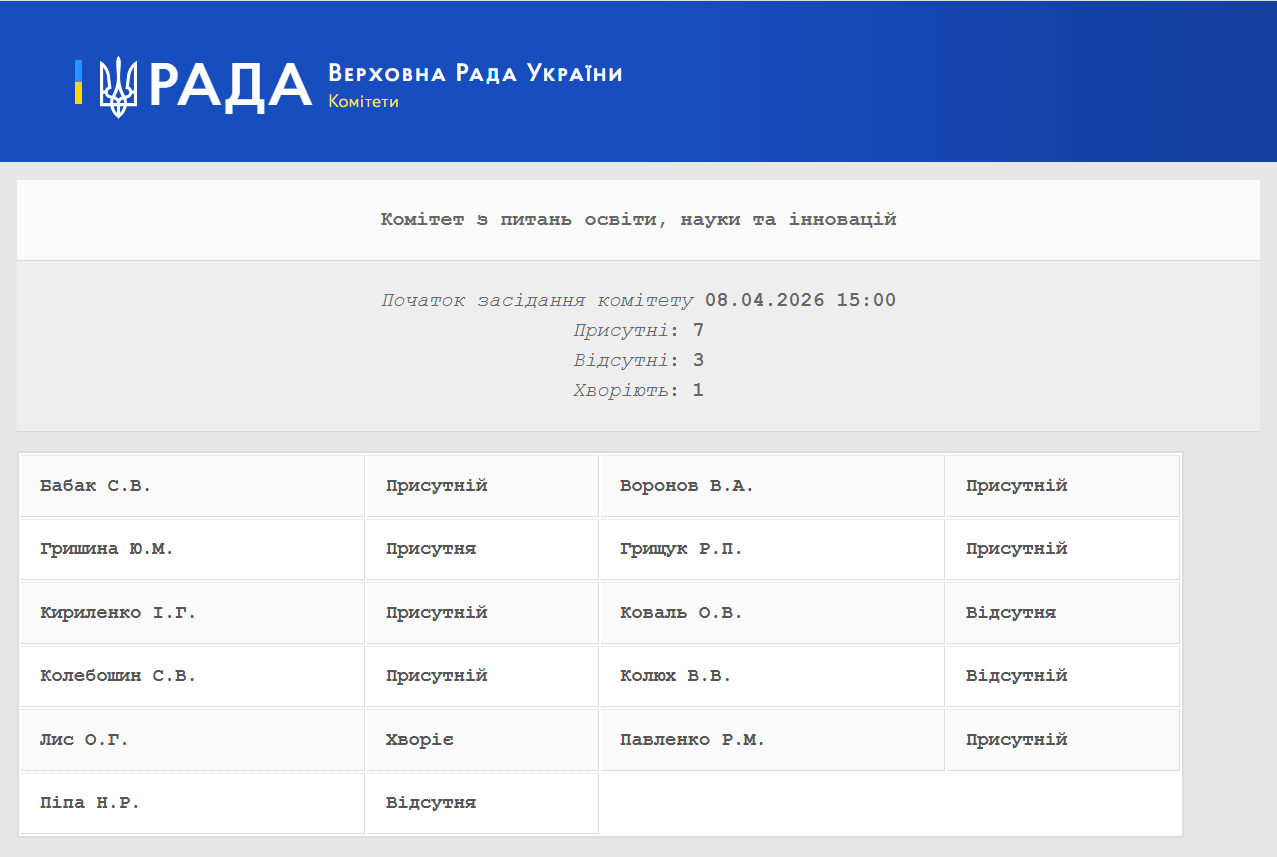The image size is (1277, 857).
Task: Click the date 08.04.2026 15:00
Action: 801,300
